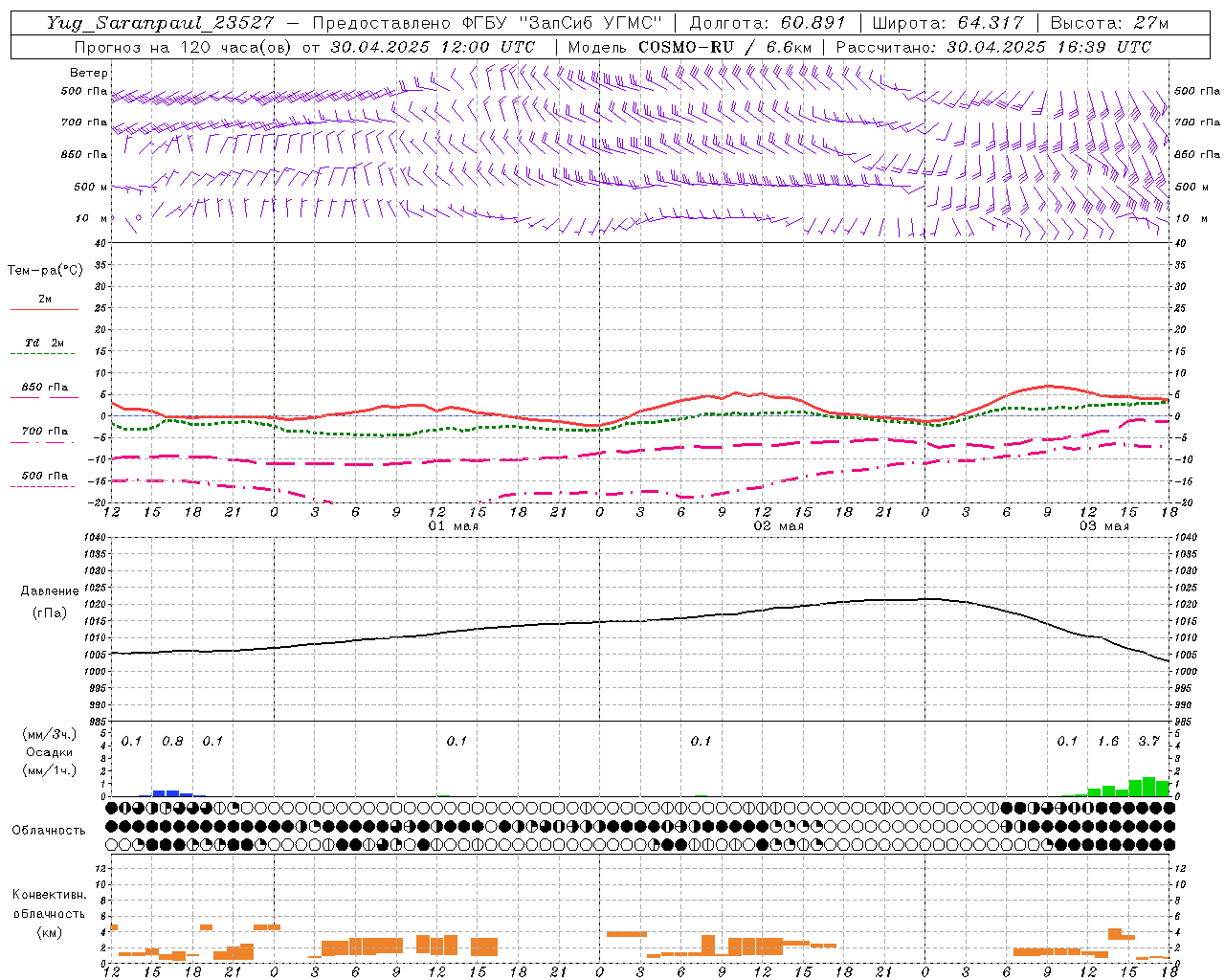Click the blue precipitation bars on 30 April

pos(172,792)
